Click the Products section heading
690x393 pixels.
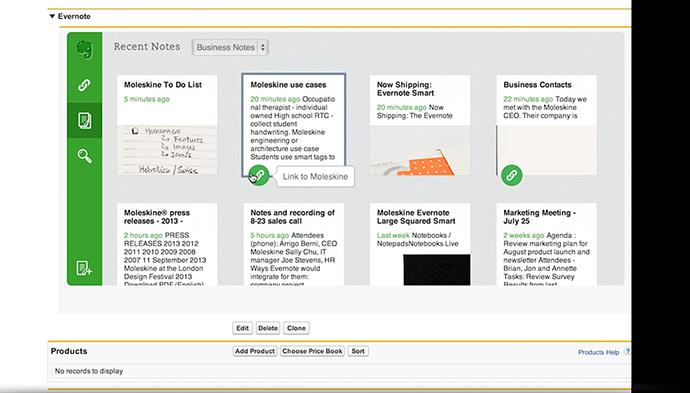(69, 351)
